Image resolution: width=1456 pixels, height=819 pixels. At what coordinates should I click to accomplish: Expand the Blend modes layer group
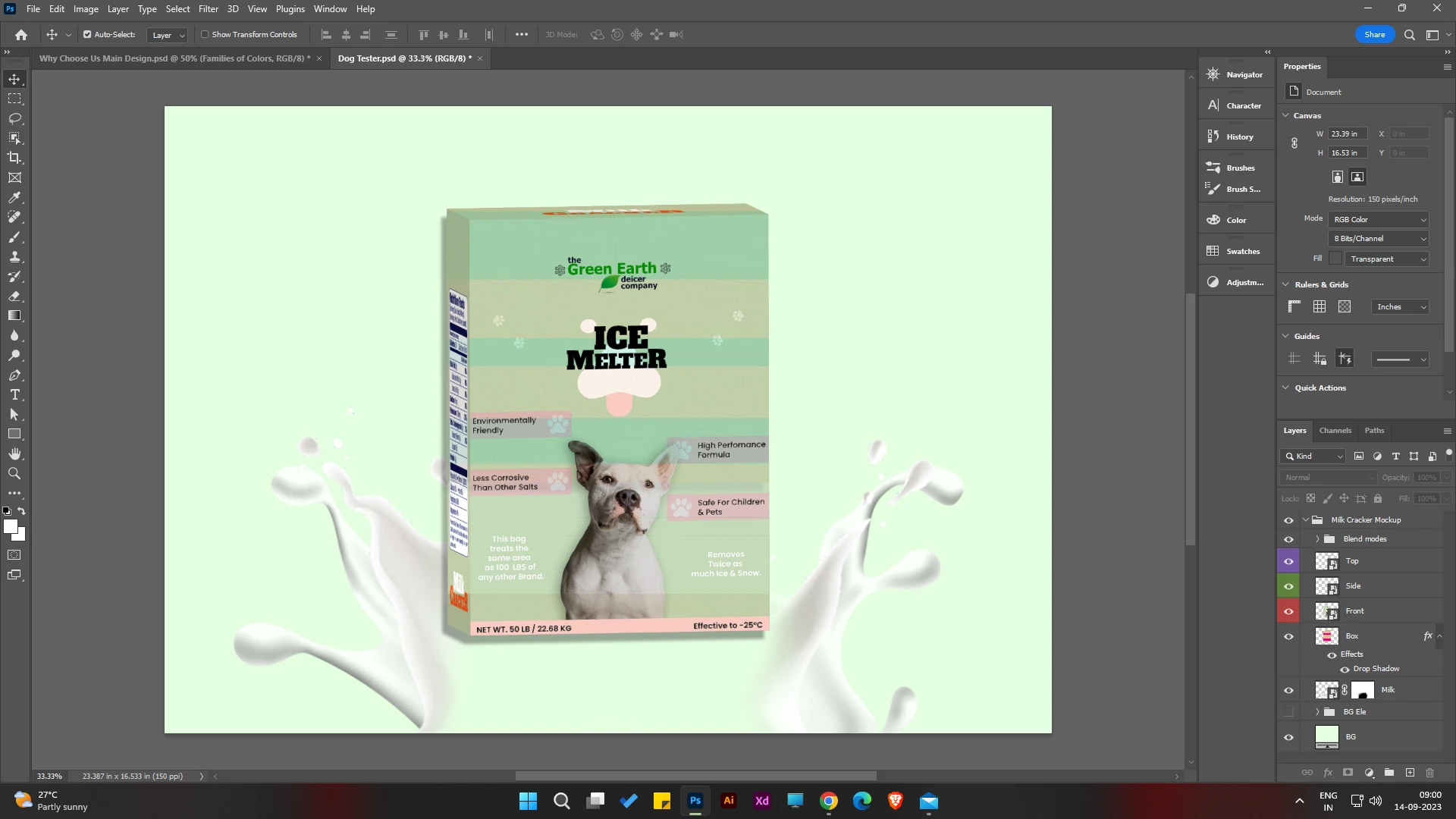[x=1317, y=538]
